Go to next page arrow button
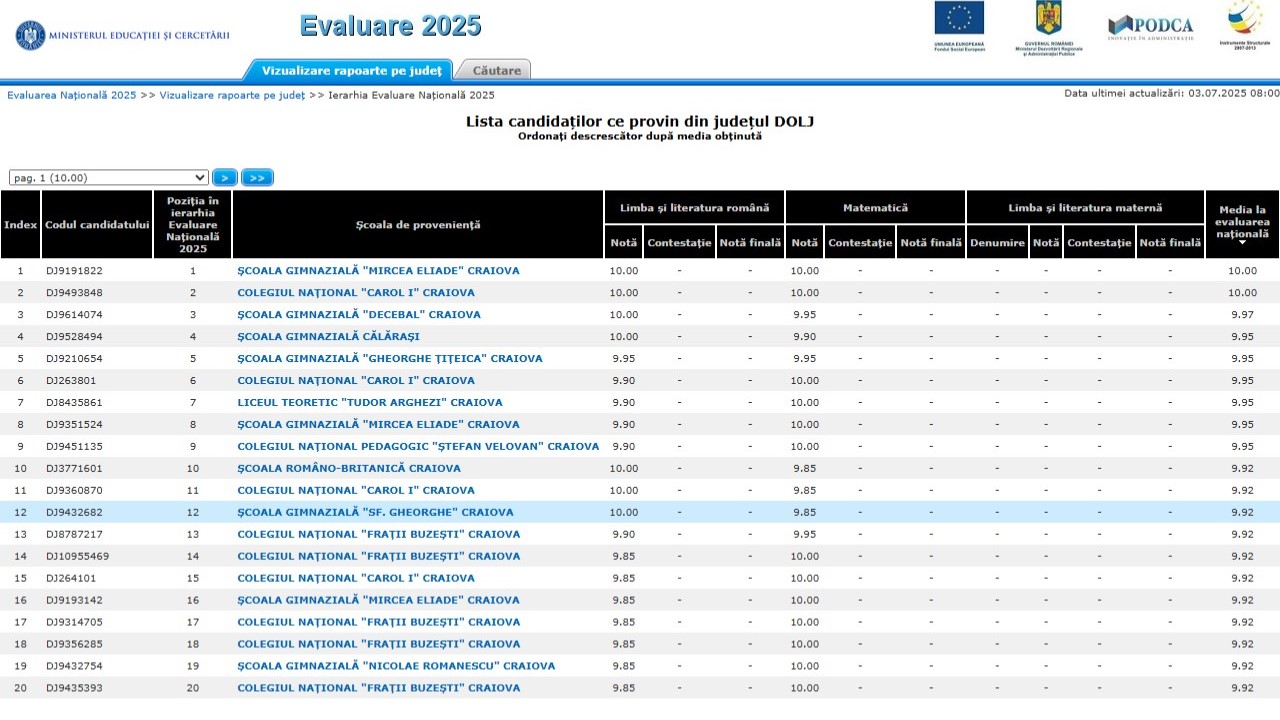Image resolution: width=1280 pixels, height=720 pixels. [x=225, y=178]
